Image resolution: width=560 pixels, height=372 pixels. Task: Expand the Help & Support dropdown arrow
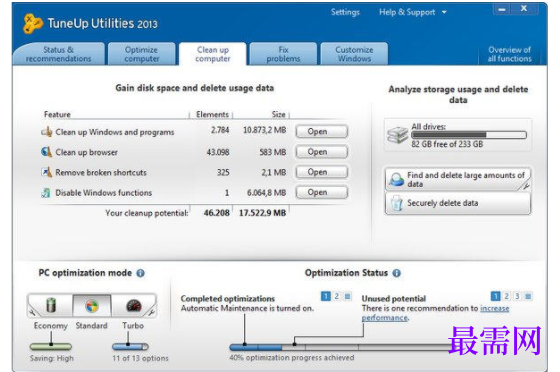(x=444, y=12)
